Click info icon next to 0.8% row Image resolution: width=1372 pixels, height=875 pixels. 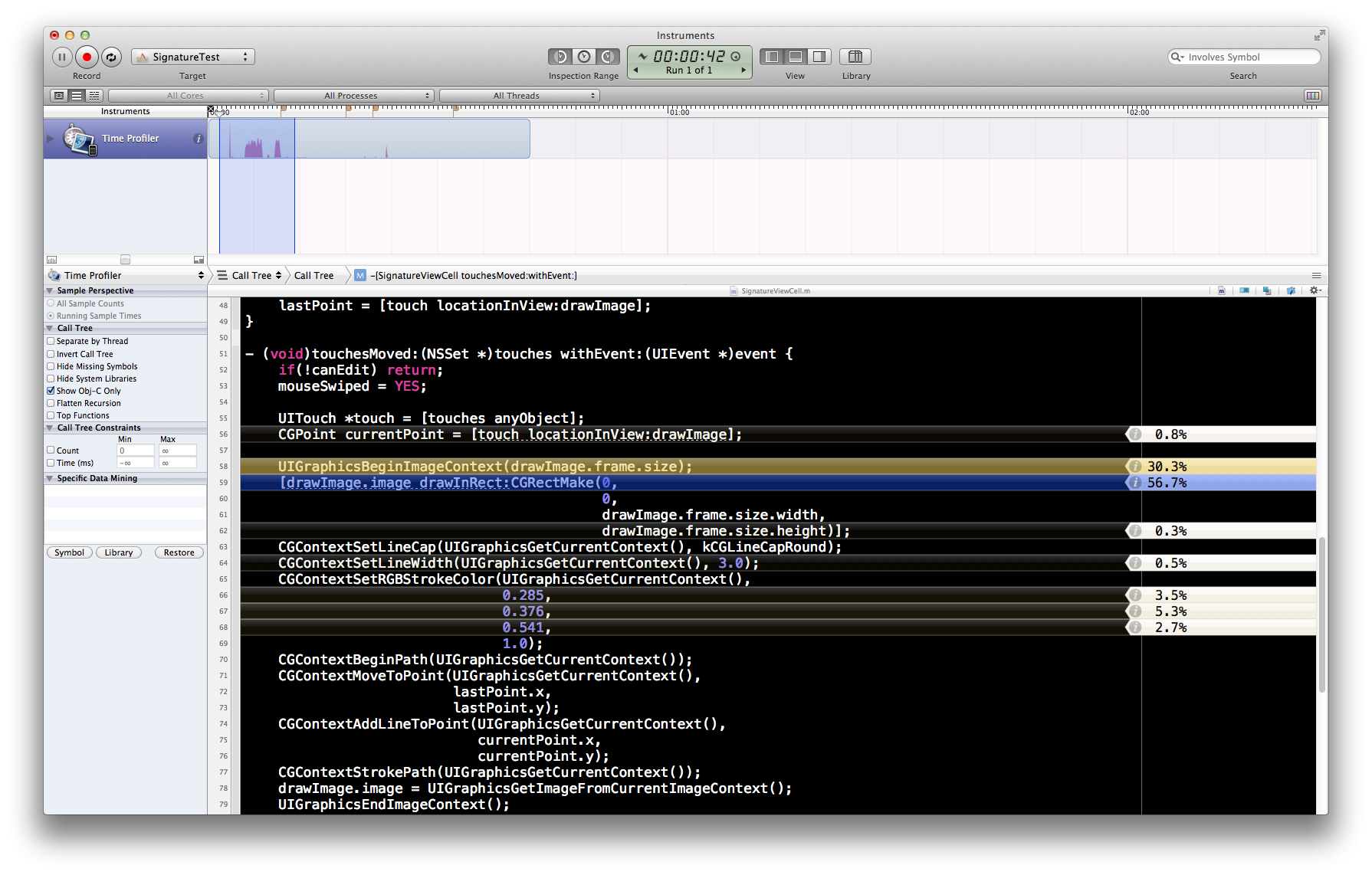tap(1135, 434)
